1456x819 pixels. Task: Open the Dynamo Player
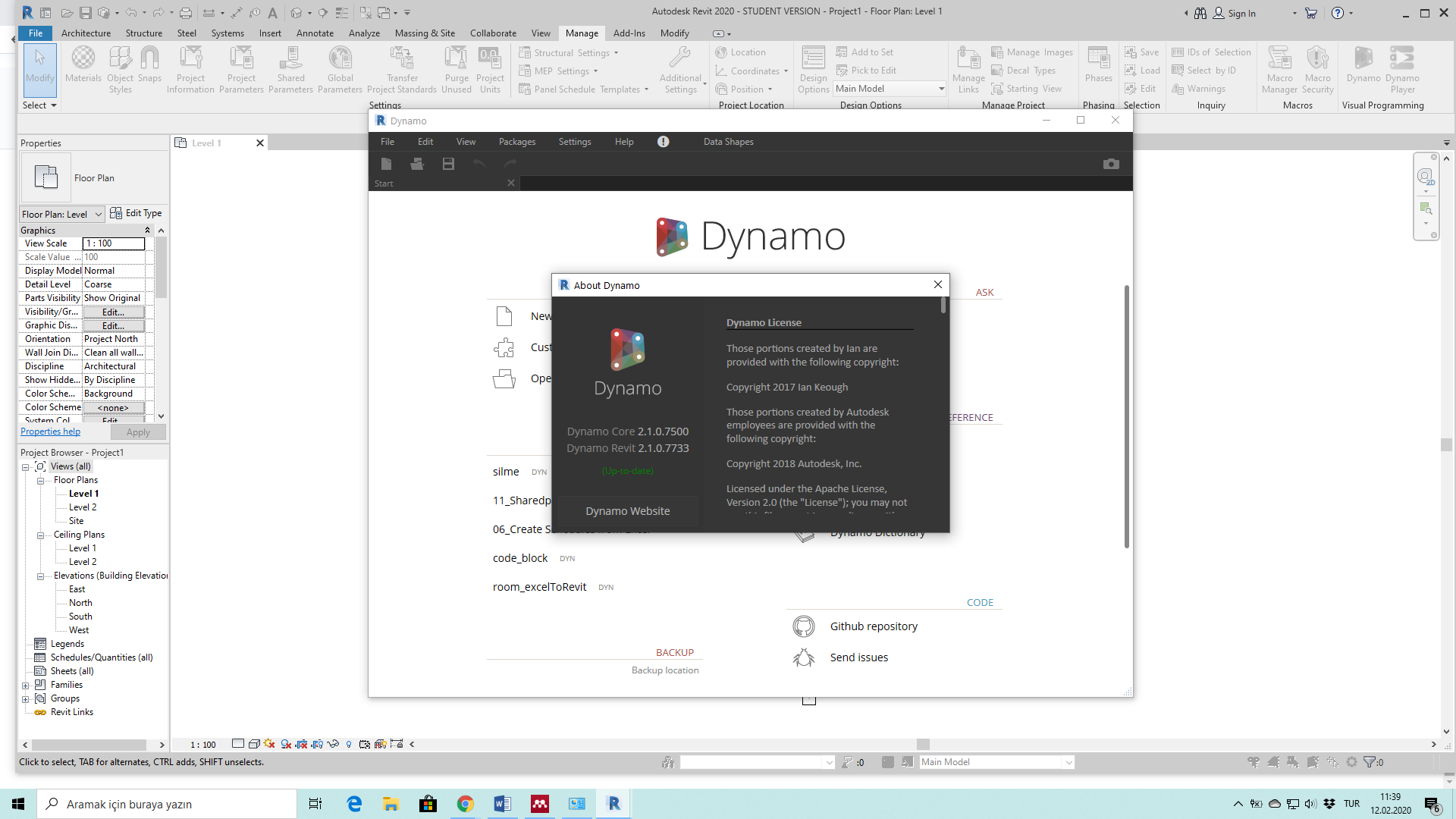click(1402, 68)
